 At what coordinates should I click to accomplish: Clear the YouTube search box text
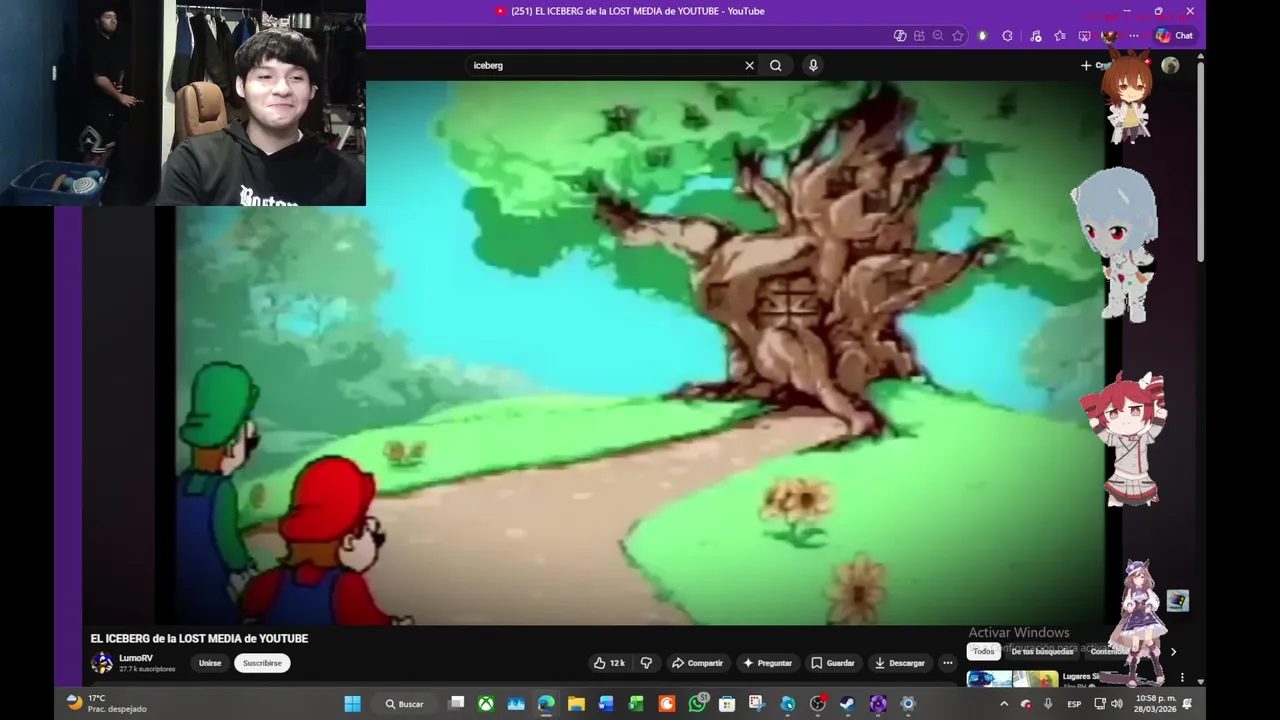tap(749, 65)
